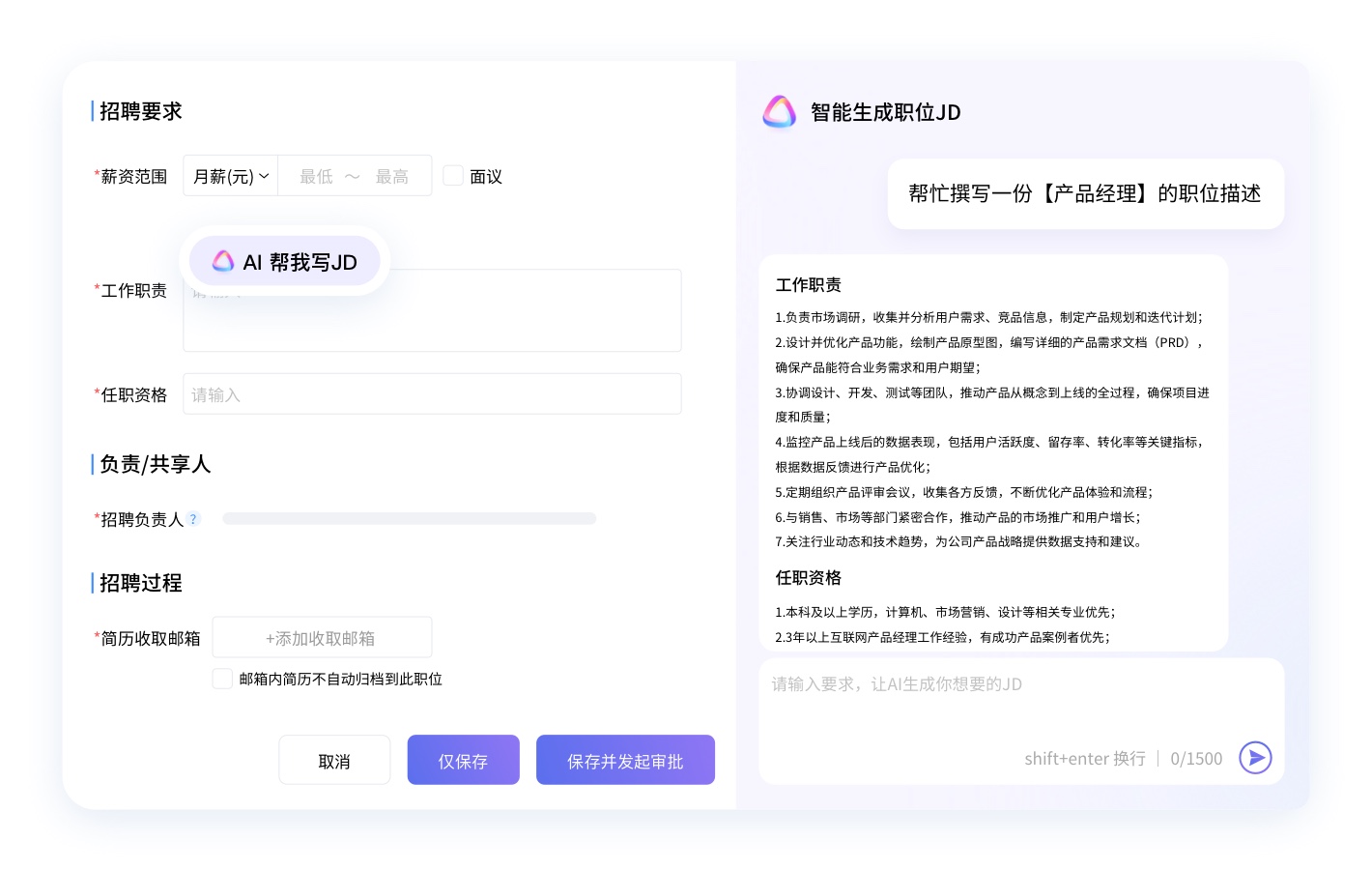Click the 最低 salary input field
The image size is (1372, 870).
[316, 176]
